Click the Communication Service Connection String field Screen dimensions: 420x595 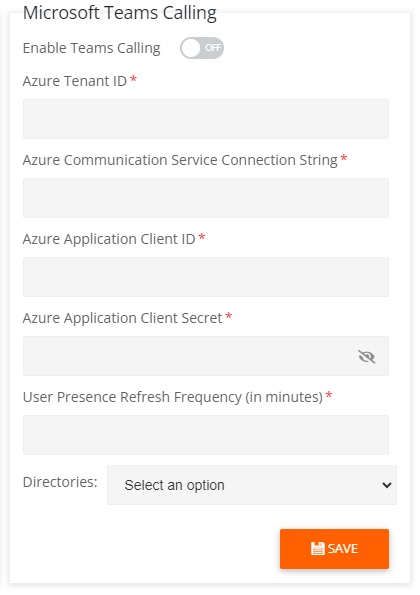click(x=206, y=198)
